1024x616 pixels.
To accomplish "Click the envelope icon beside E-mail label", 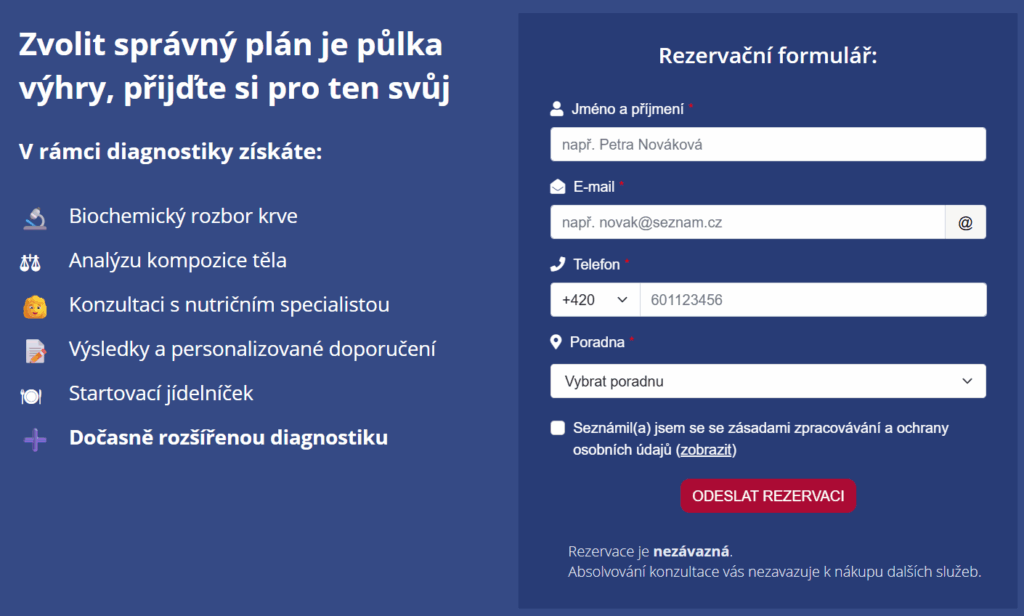I will click(558, 187).
